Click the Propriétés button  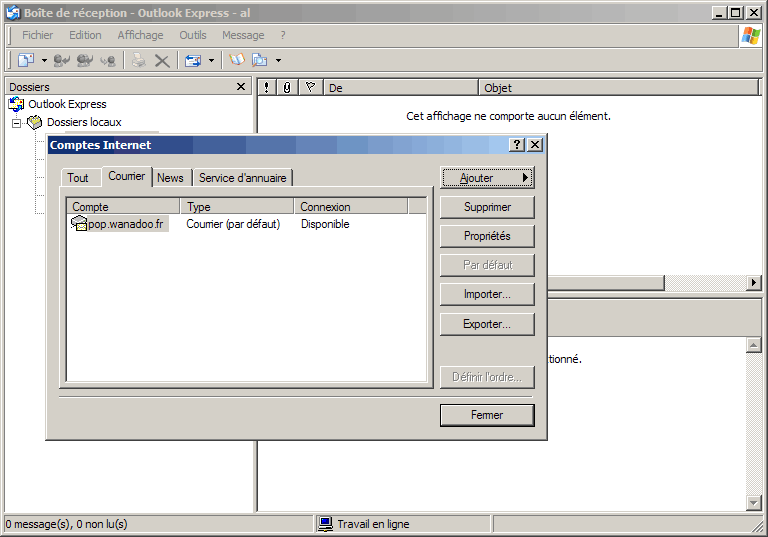click(487, 236)
